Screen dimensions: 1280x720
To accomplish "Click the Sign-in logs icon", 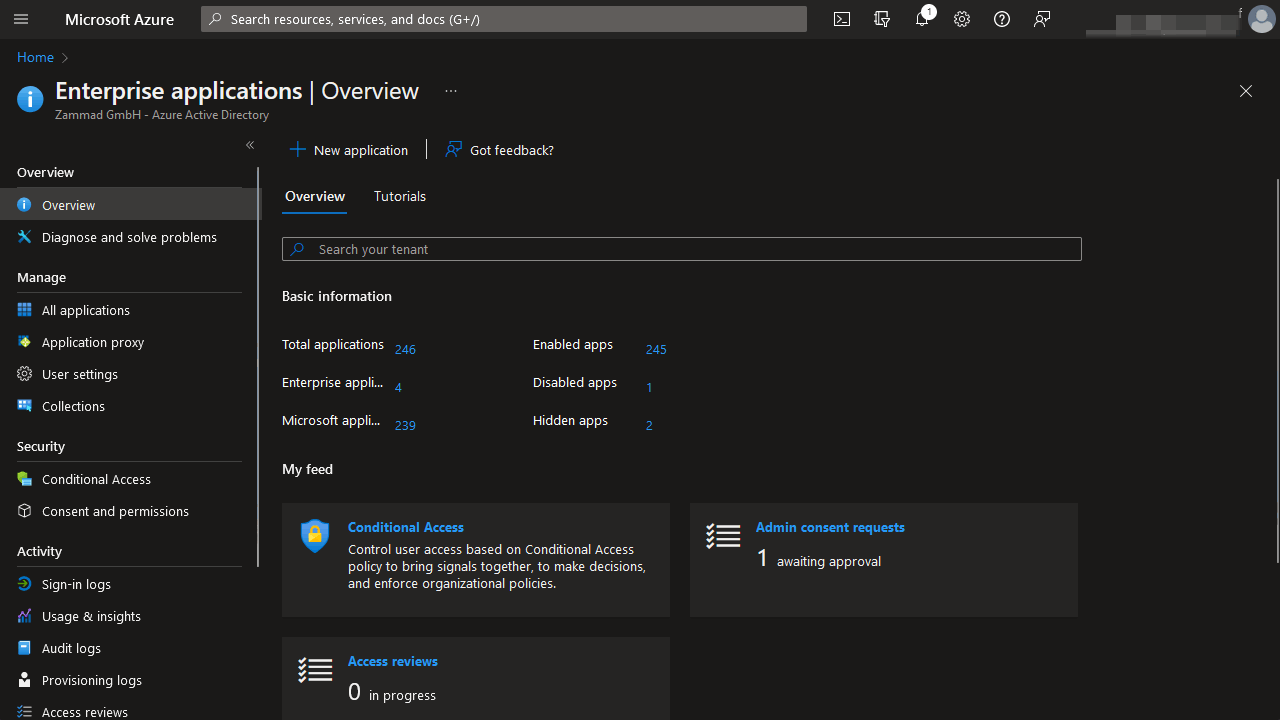I will 25,584.
